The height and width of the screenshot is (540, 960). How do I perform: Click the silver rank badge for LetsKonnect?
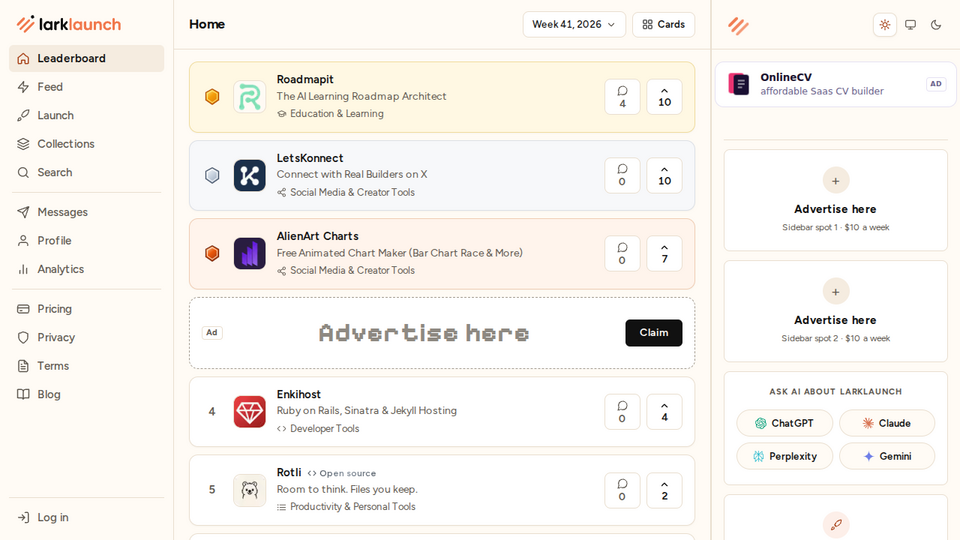[x=212, y=175]
